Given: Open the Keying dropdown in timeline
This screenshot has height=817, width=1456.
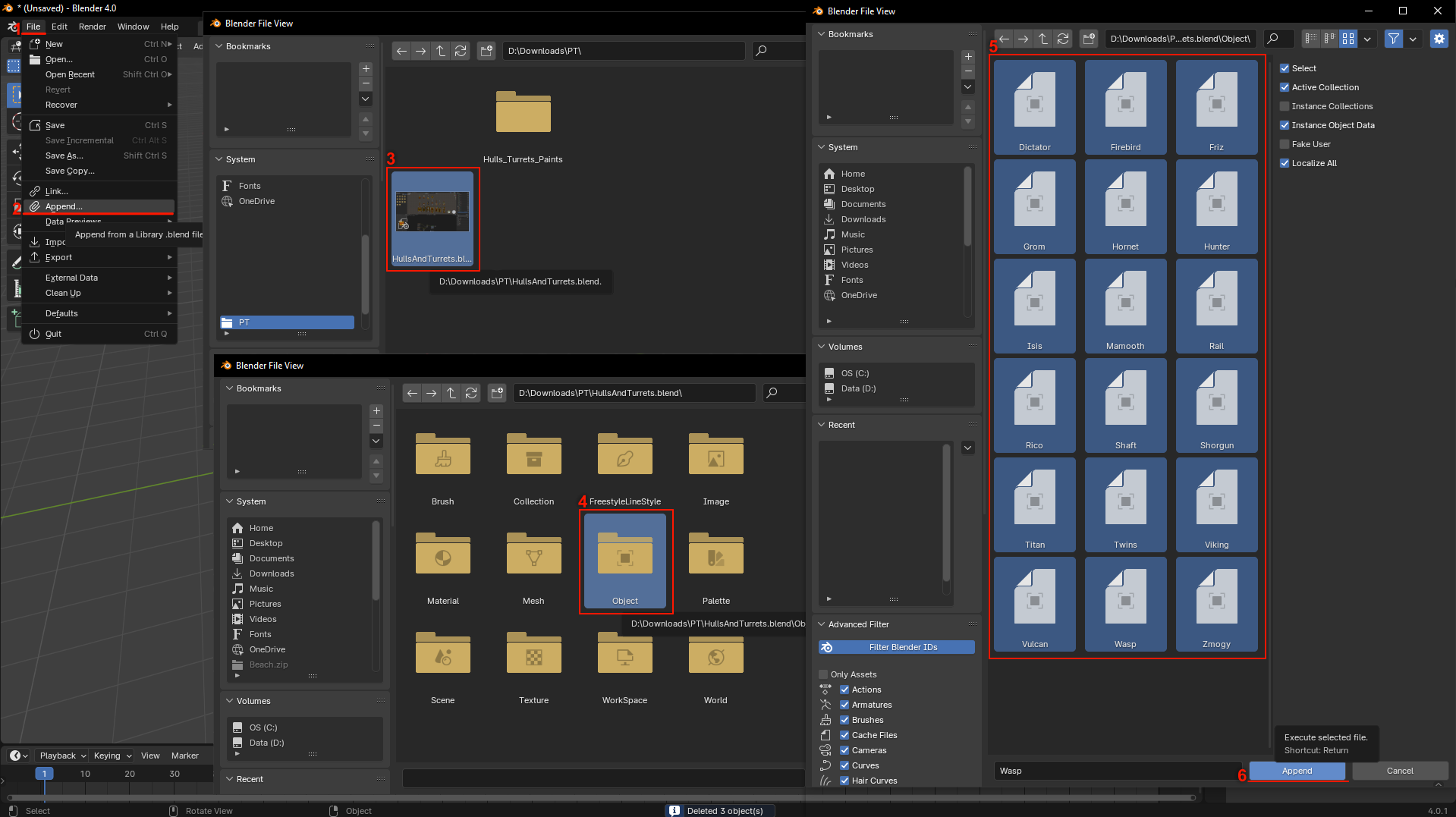Looking at the screenshot, I should coord(112,756).
